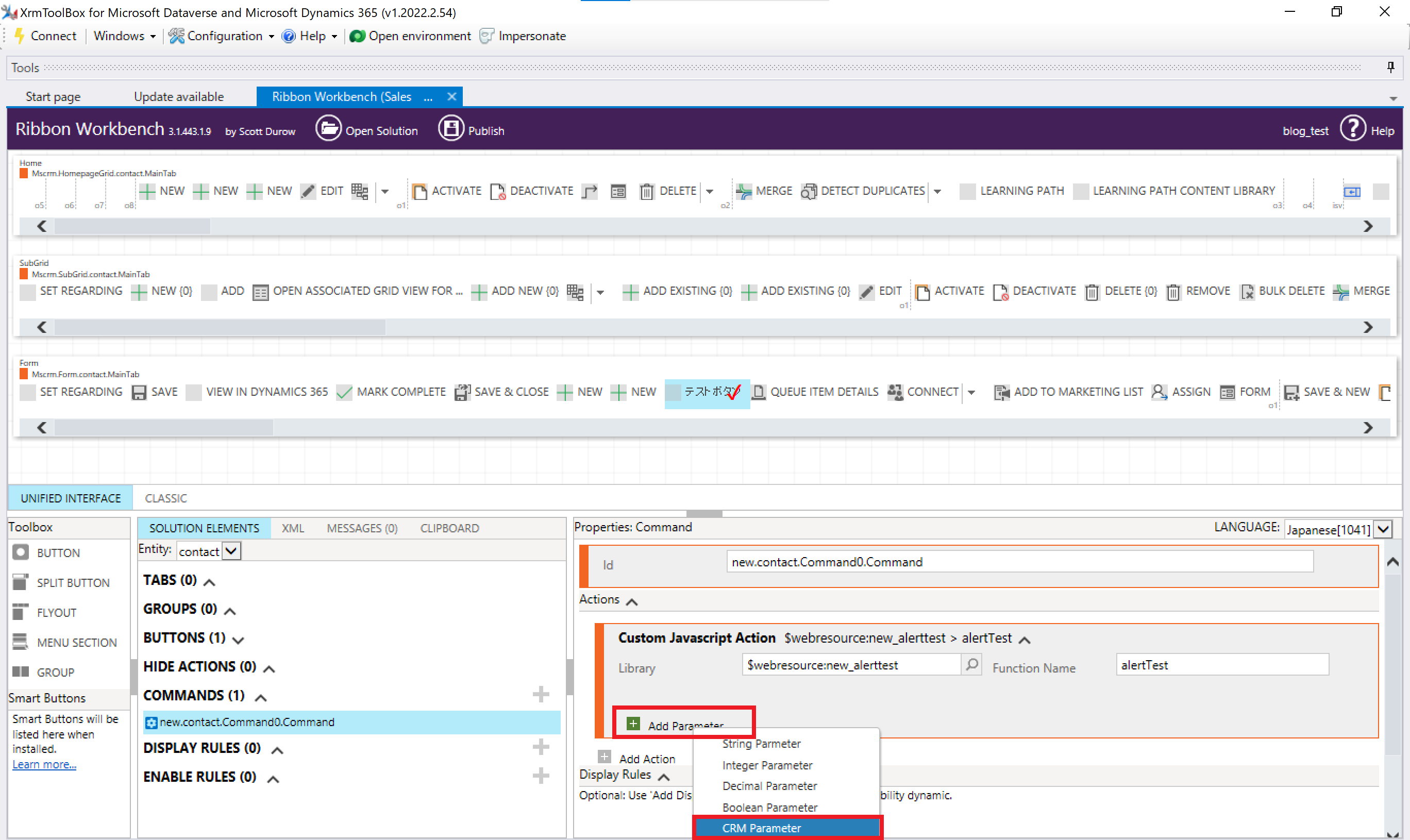
Task: Select the SAVE & NEW button
Action: tap(1327, 392)
